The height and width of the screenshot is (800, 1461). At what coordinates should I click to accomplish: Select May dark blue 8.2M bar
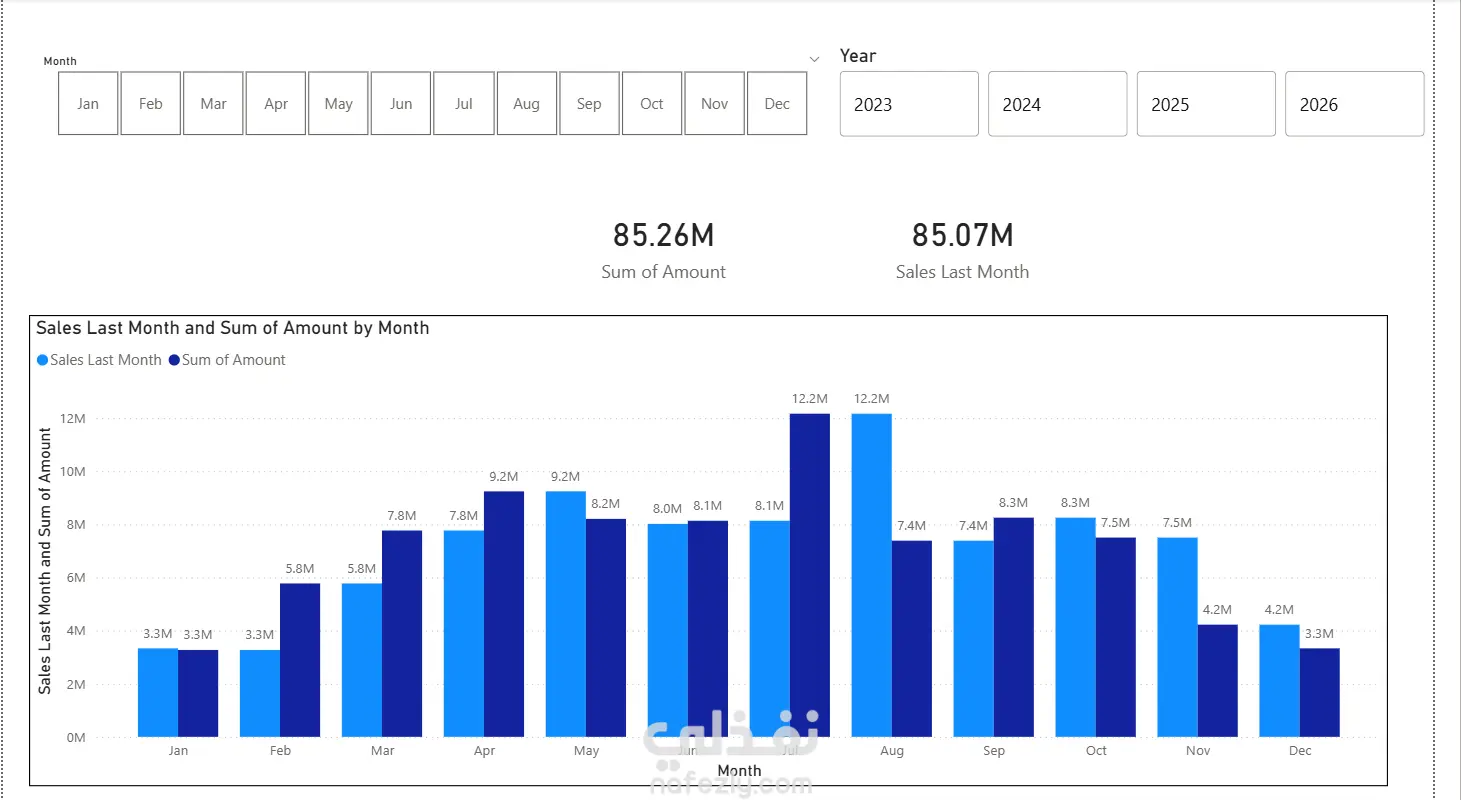point(606,629)
